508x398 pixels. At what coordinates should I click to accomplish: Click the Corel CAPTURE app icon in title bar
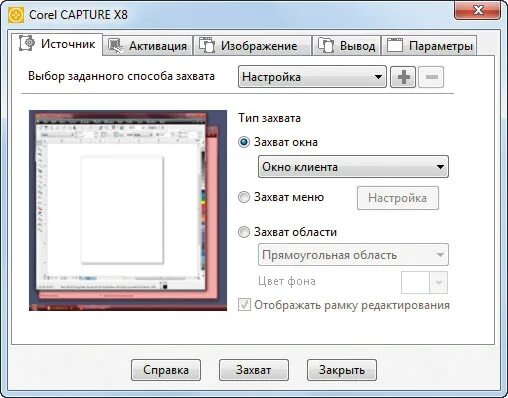point(16,15)
